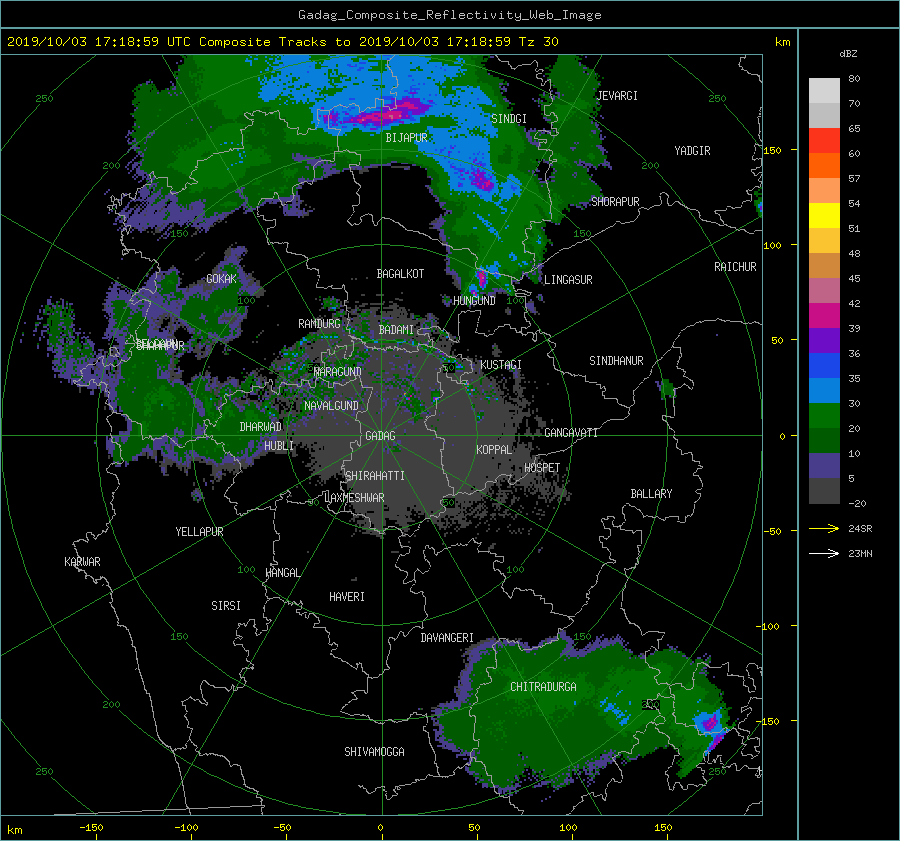Click the HOSPET city label
Screen dimensions: 900x841
click(x=542, y=468)
